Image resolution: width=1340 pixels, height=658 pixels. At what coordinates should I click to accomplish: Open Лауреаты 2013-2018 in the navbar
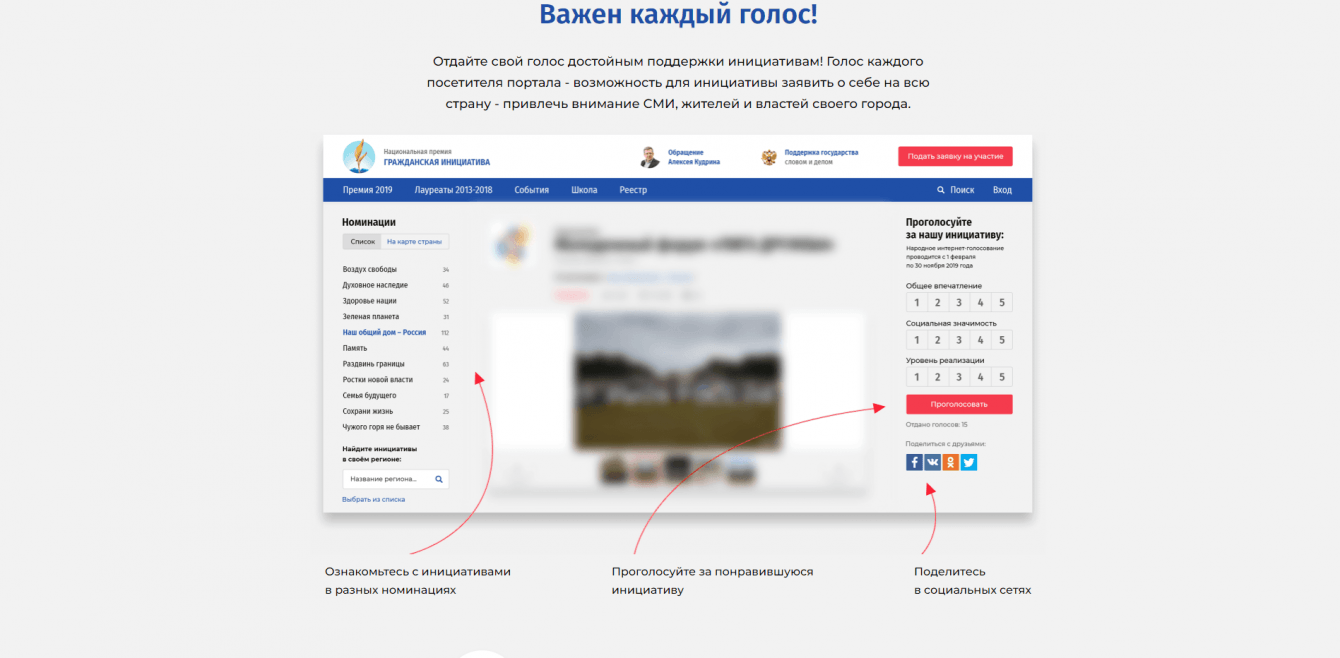click(x=454, y=190)
